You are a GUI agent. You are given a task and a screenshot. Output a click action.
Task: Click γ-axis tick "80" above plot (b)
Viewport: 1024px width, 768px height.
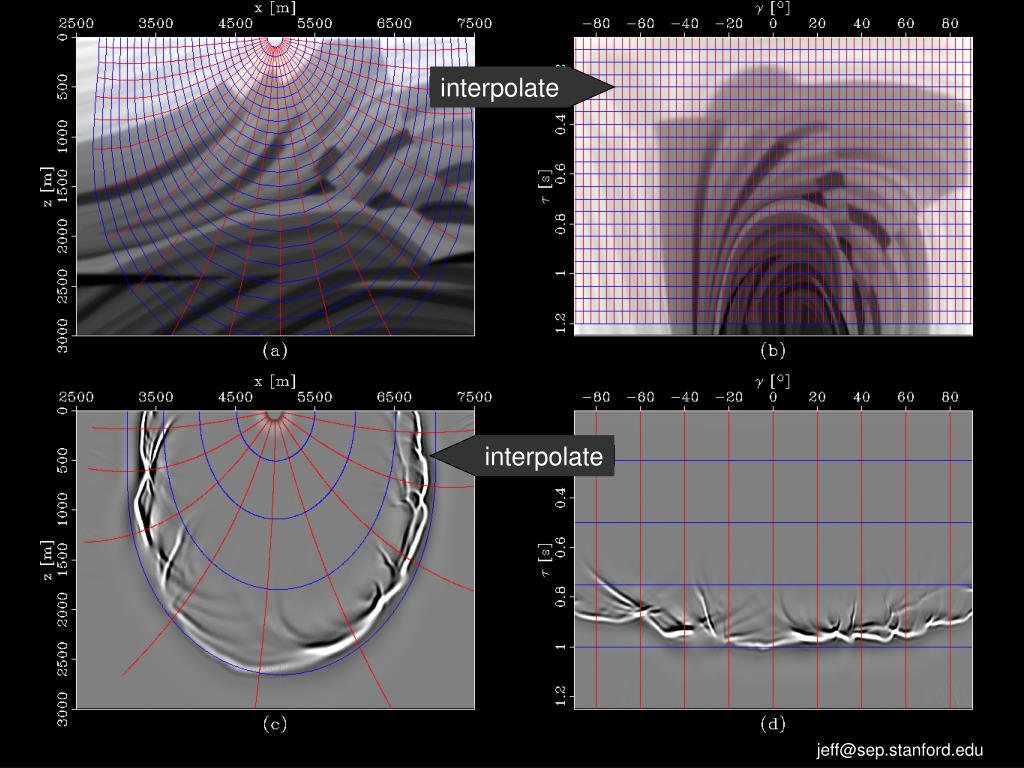(x=950, y=24)
